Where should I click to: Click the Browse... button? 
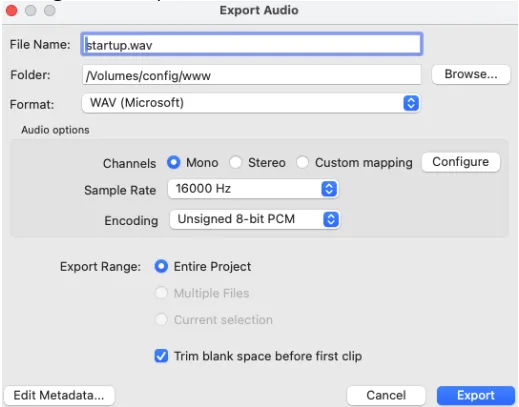471,74
